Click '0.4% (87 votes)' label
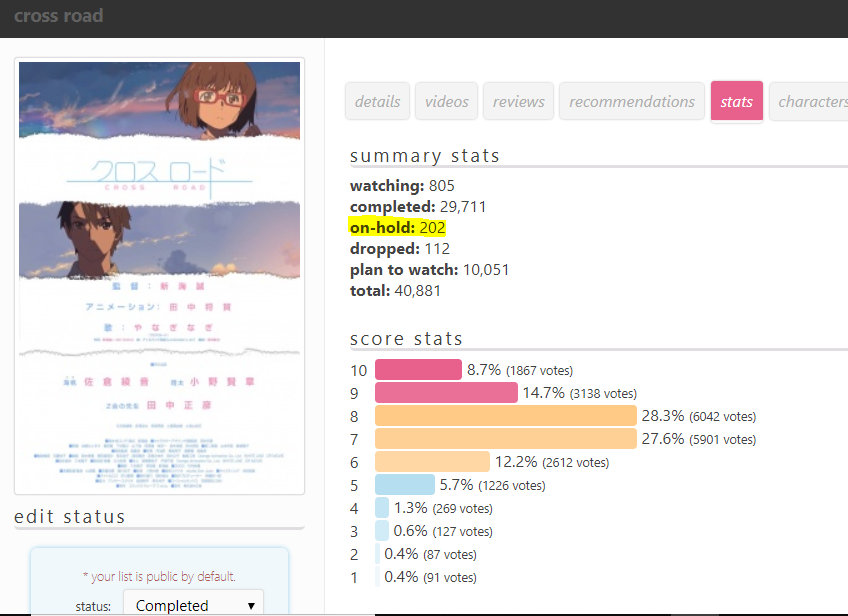This screenshot has width=848, height=616. [x=430, y=554]
